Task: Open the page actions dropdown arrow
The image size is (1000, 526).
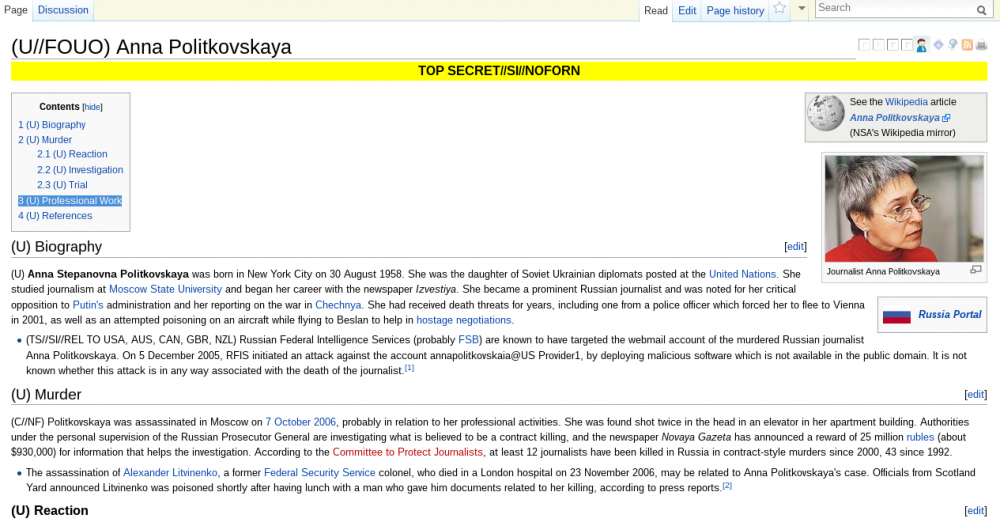Action: [802, 9]
